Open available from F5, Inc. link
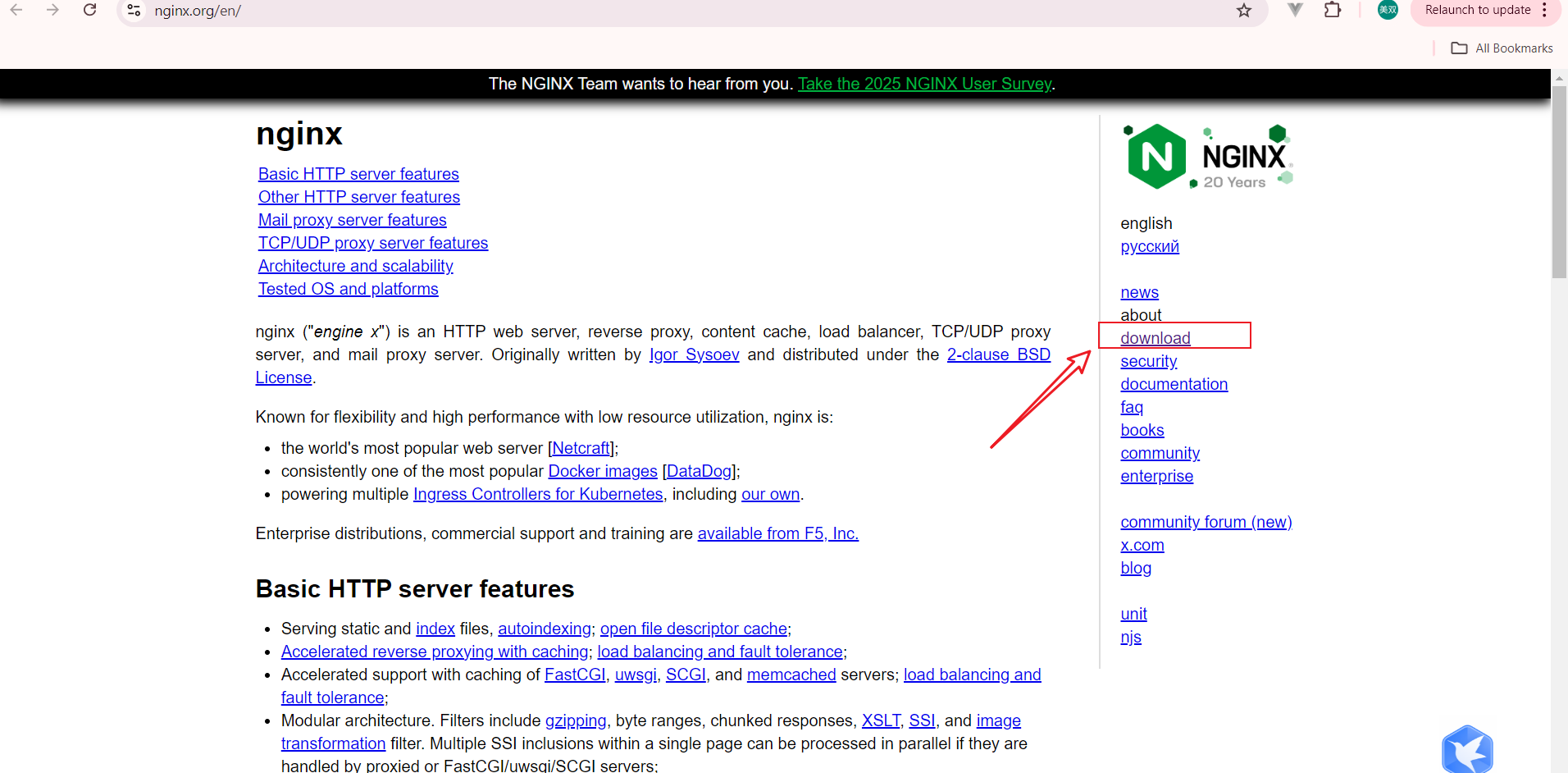1568x773 pixels. click(x=778, y=533)
